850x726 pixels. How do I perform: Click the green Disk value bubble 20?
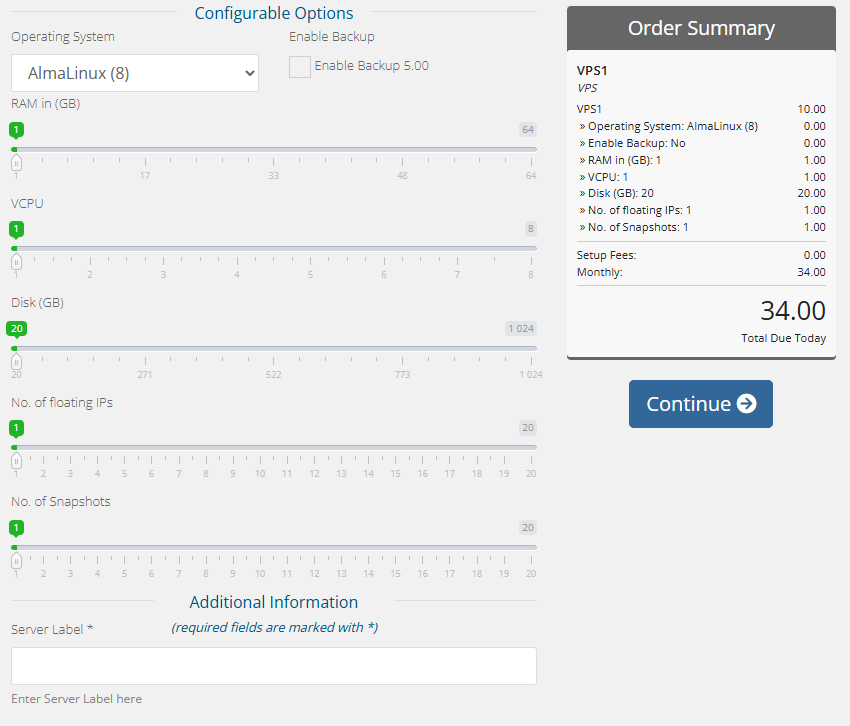(x=17, y=328)
